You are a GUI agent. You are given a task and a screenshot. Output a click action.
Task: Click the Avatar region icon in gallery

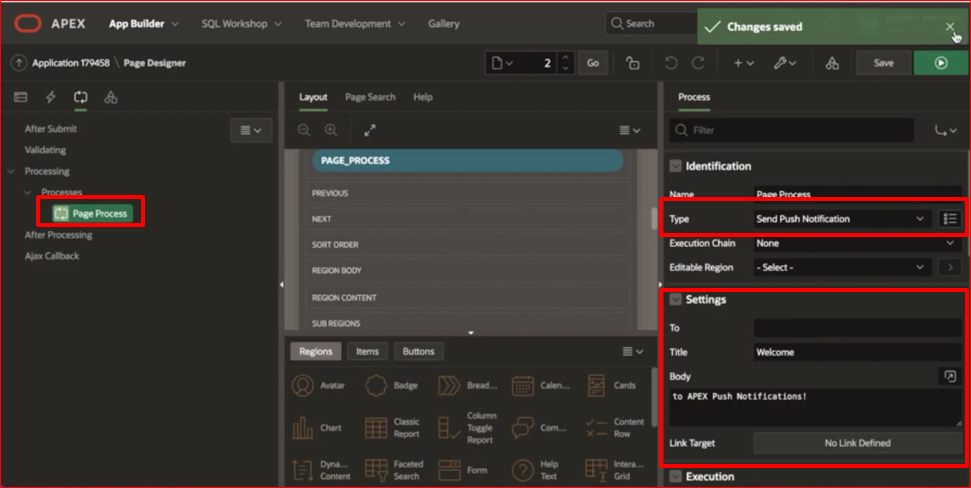pyautogui.click(x=303, y=385)
